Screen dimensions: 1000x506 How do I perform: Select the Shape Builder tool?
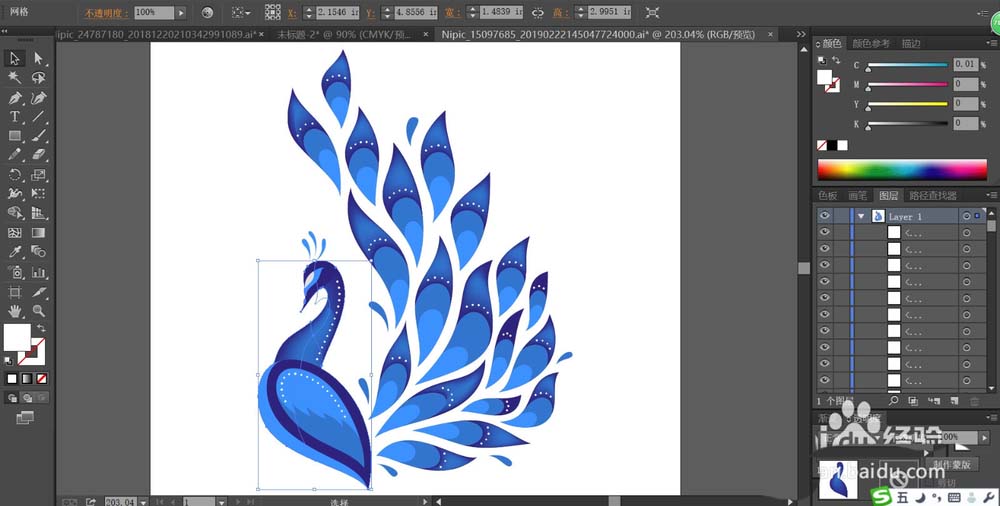click(x=15, y=213)
